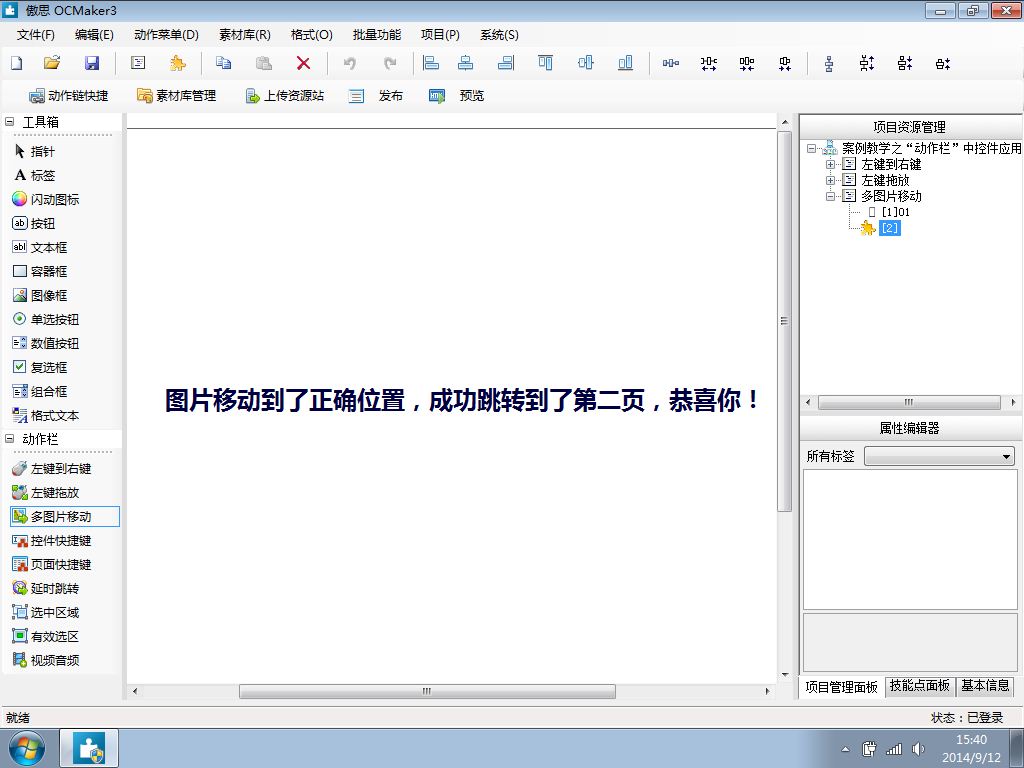Click the OCMaker taskbar icon
Screen dimensions: 1024x768
pyautogui.click(x=89, y=748)
